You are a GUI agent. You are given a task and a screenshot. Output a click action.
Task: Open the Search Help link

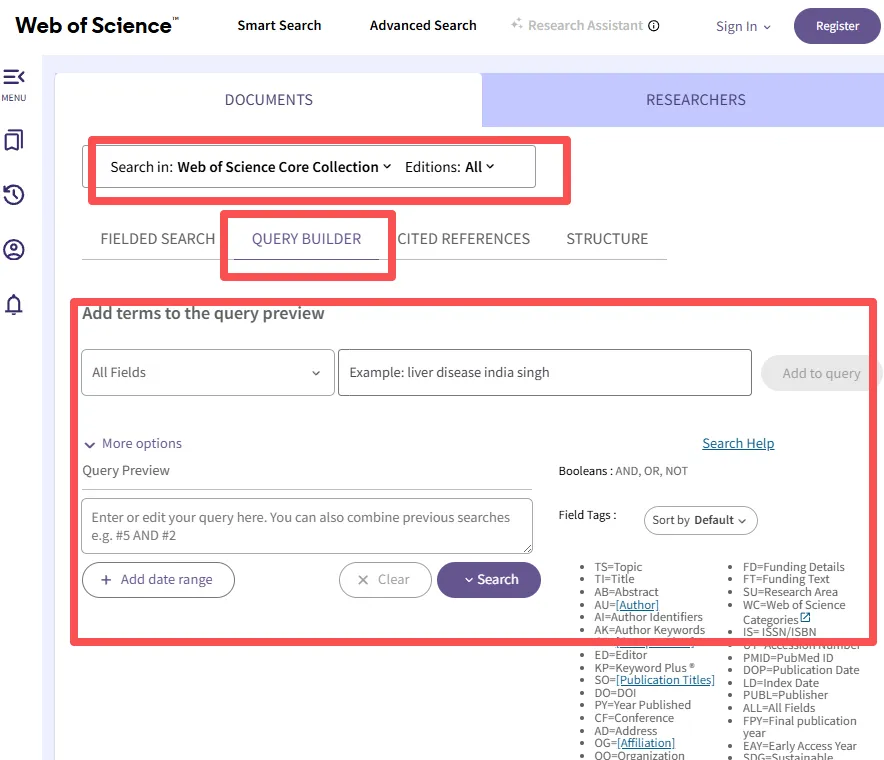tap(738, 444)
